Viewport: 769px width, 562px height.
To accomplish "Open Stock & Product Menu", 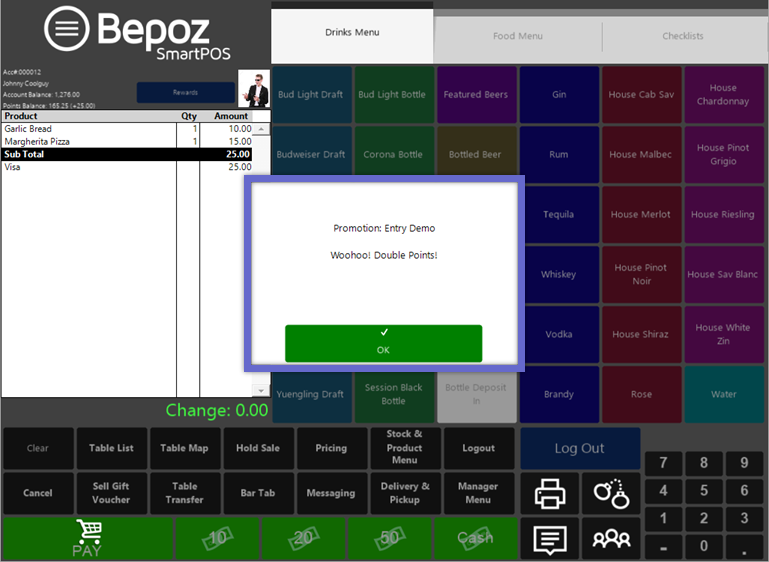I will [x=404, y=448].
